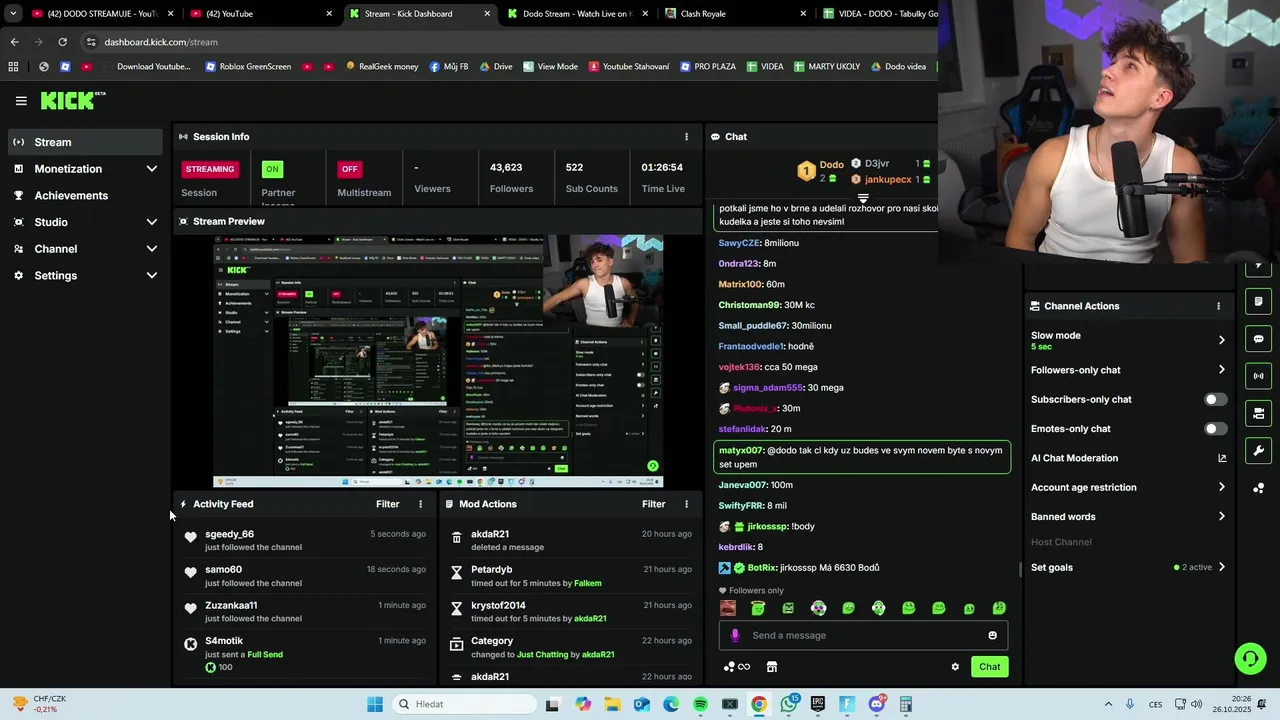Image resolution: width=1280 pixels, height=720 pixels.
Task: Open Session Info options menu
Action: coord(686,137)
